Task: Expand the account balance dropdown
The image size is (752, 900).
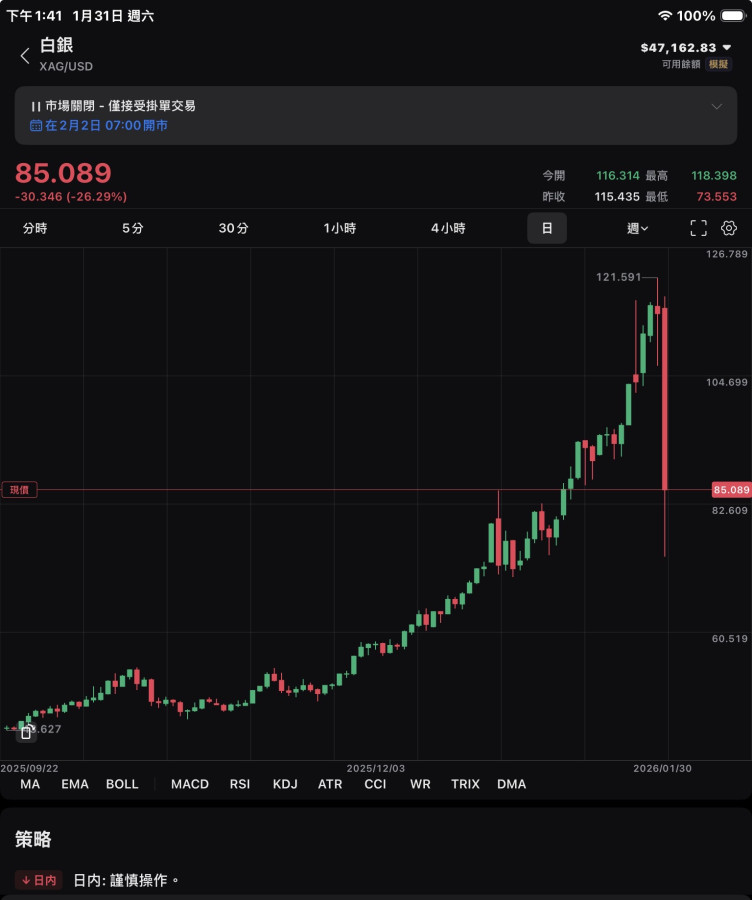Action: pyautogui.click(x=727, y=47)
